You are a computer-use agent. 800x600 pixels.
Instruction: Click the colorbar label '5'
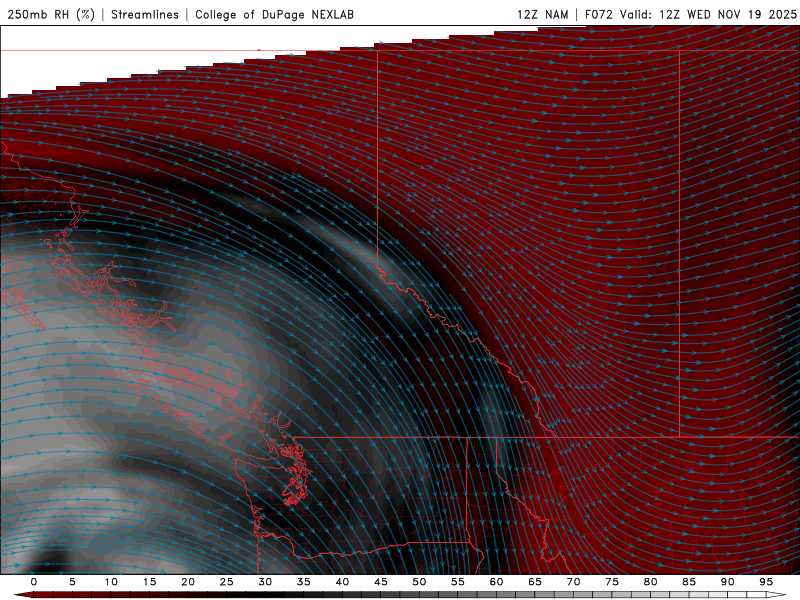(x=72, y=582)
